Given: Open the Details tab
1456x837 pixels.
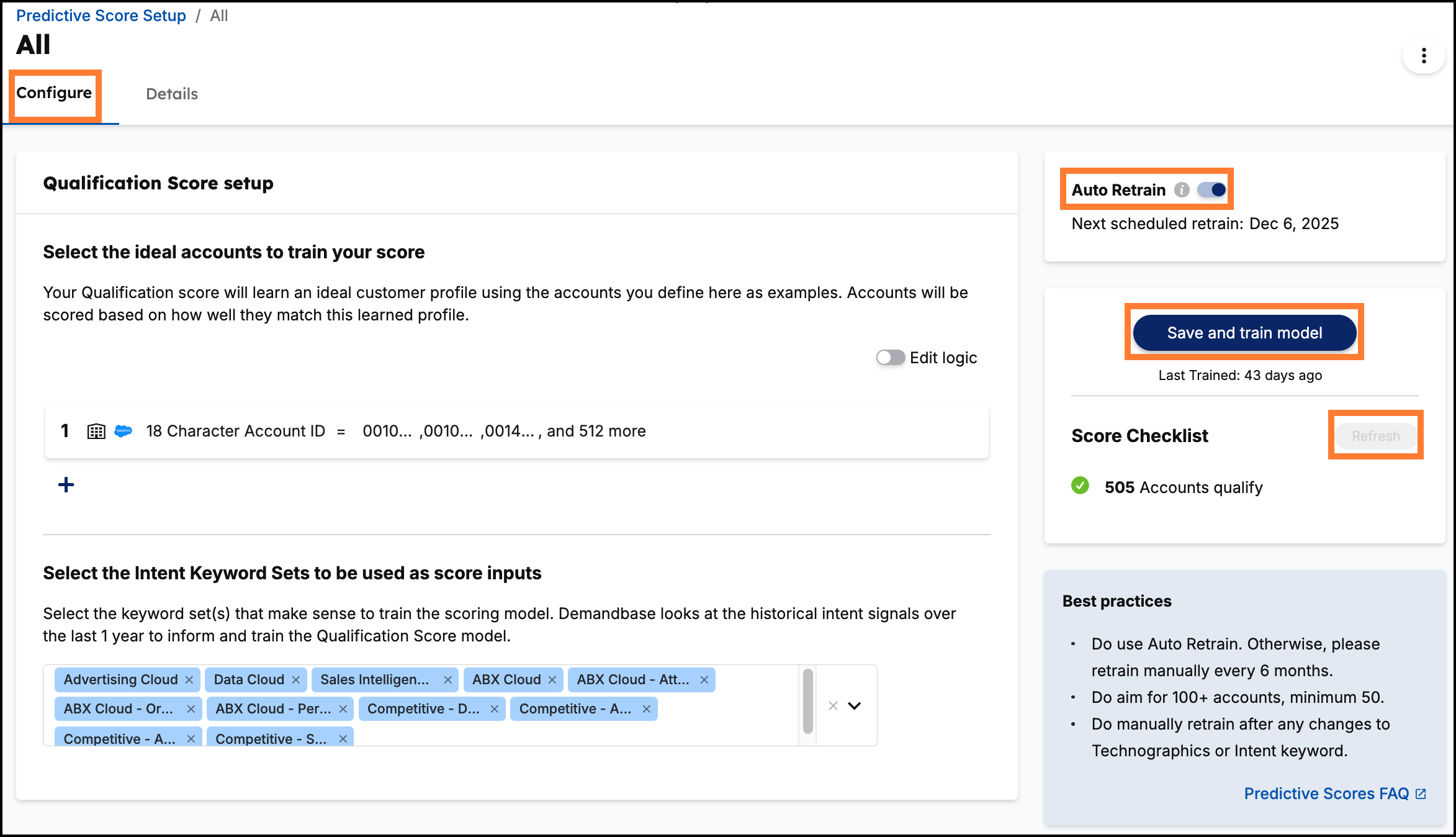Looking at the screenshot, I should click(172, 94).
